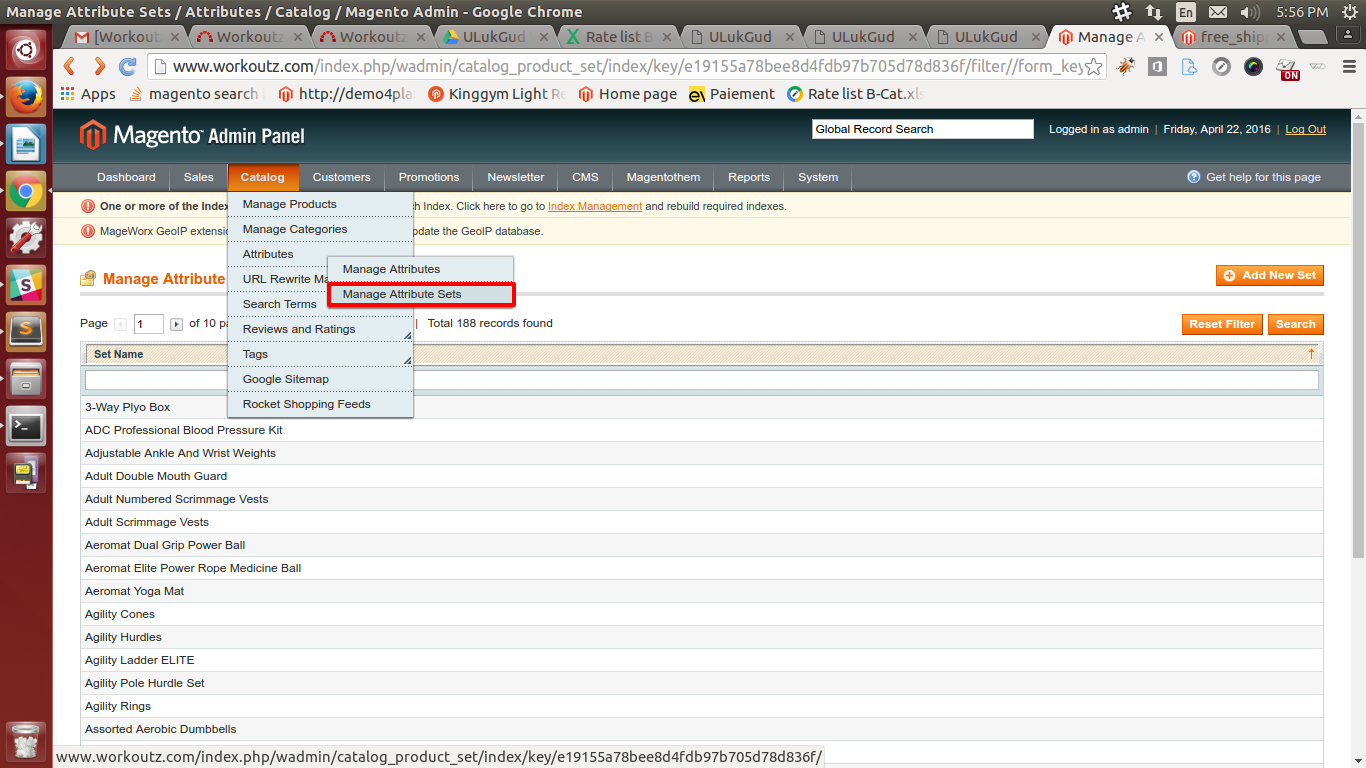This screenshot has height=768, width=1366.
Task: Click the Office extension icon
Action: [x=1157, y=67]
